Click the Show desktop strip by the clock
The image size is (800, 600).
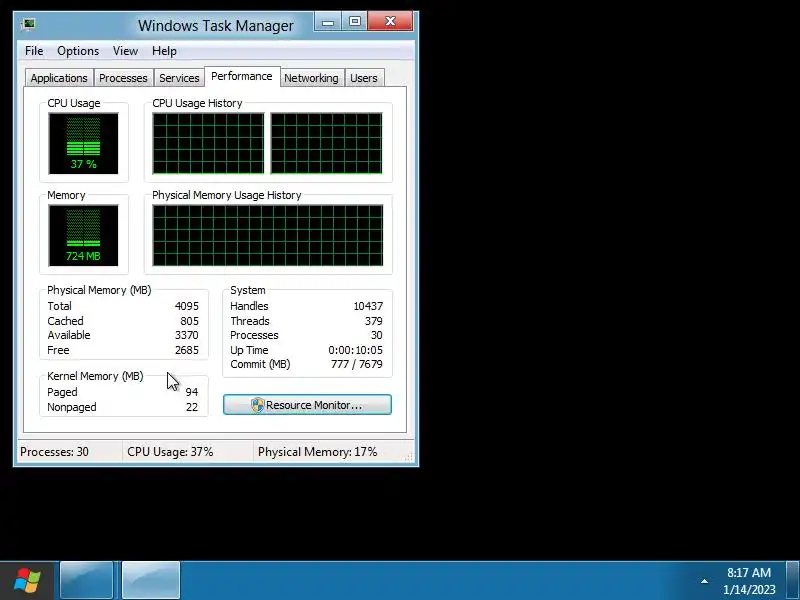[792, 581]
